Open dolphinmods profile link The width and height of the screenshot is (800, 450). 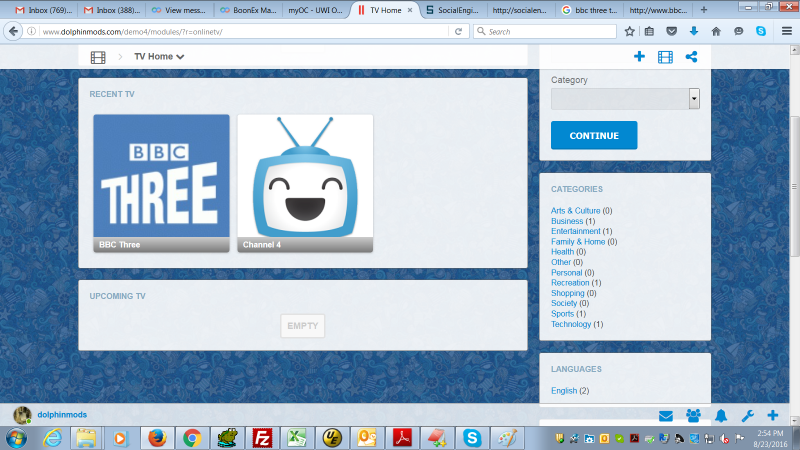pyautogui.click(x=62, y=415)
